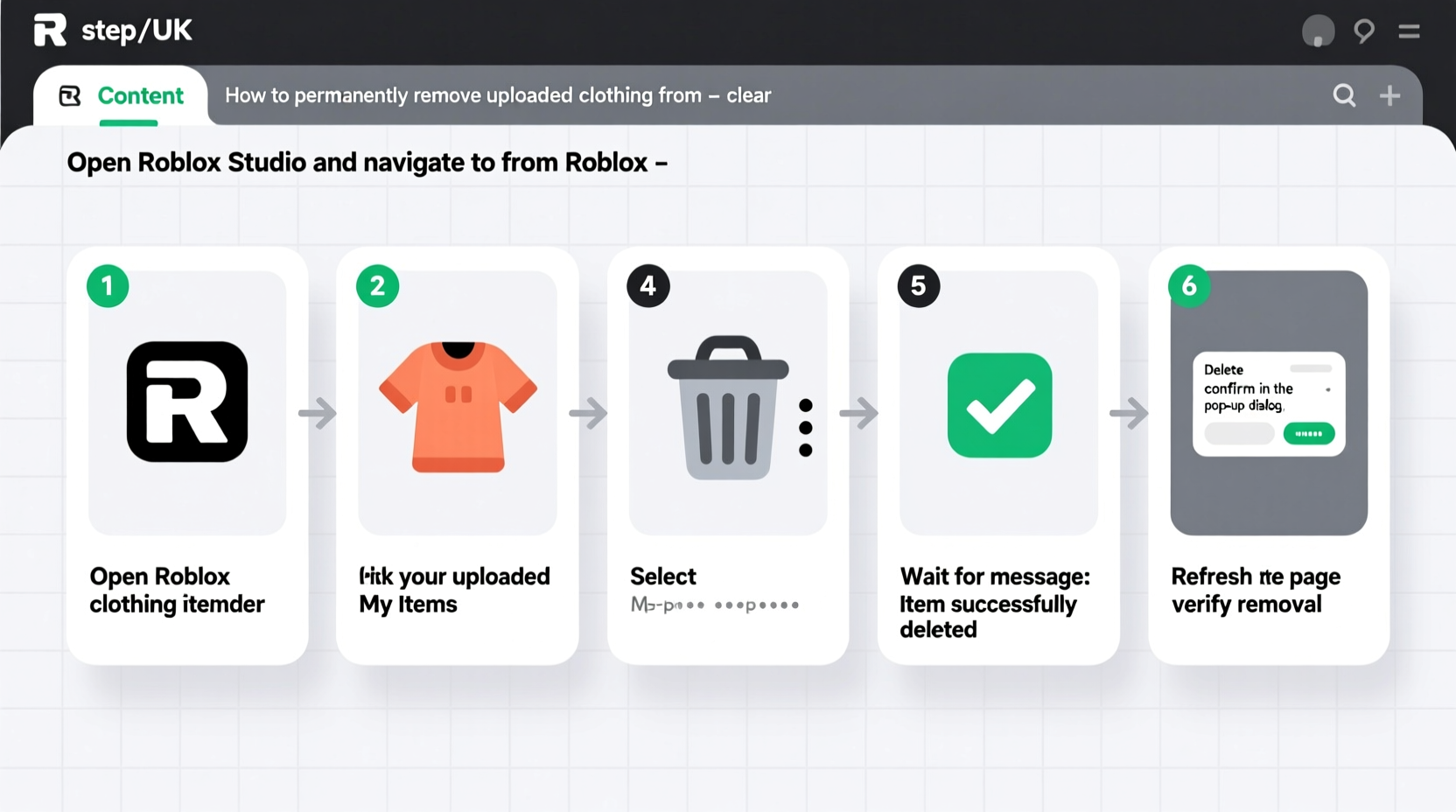This screenshot has width=1456, height=812.
Task: Open the three-dot overflow menu beside the trash icon
Action: point(805,426)
